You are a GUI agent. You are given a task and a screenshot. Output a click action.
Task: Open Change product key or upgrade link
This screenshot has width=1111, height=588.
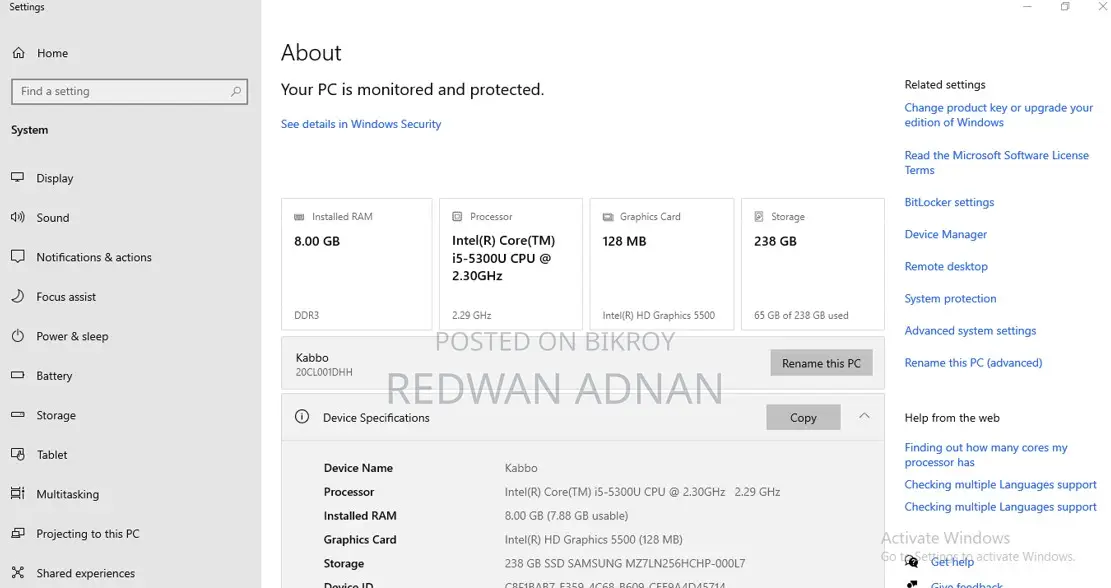coord(998,115)
